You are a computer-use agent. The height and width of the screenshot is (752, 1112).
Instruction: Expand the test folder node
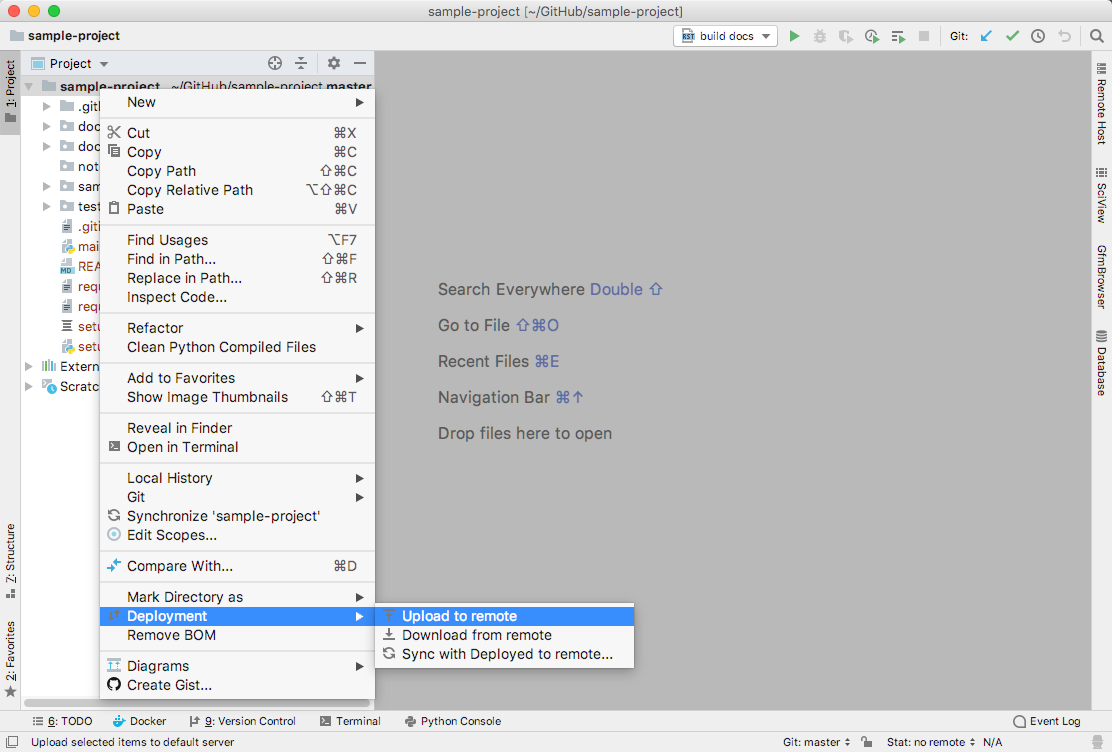point(47,206)
